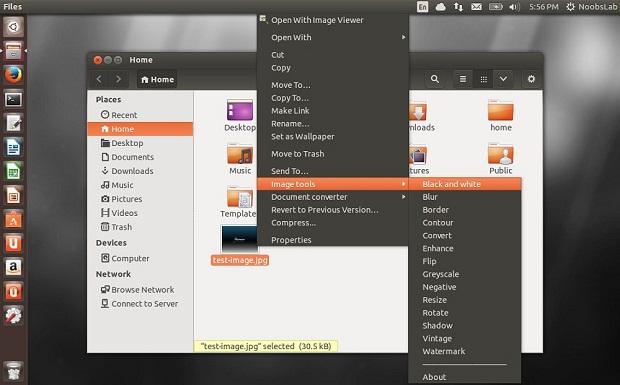Switch to list view in Files
Viewport: 620px width, 385px height.
pyautogui.click(x=463, y=79)
